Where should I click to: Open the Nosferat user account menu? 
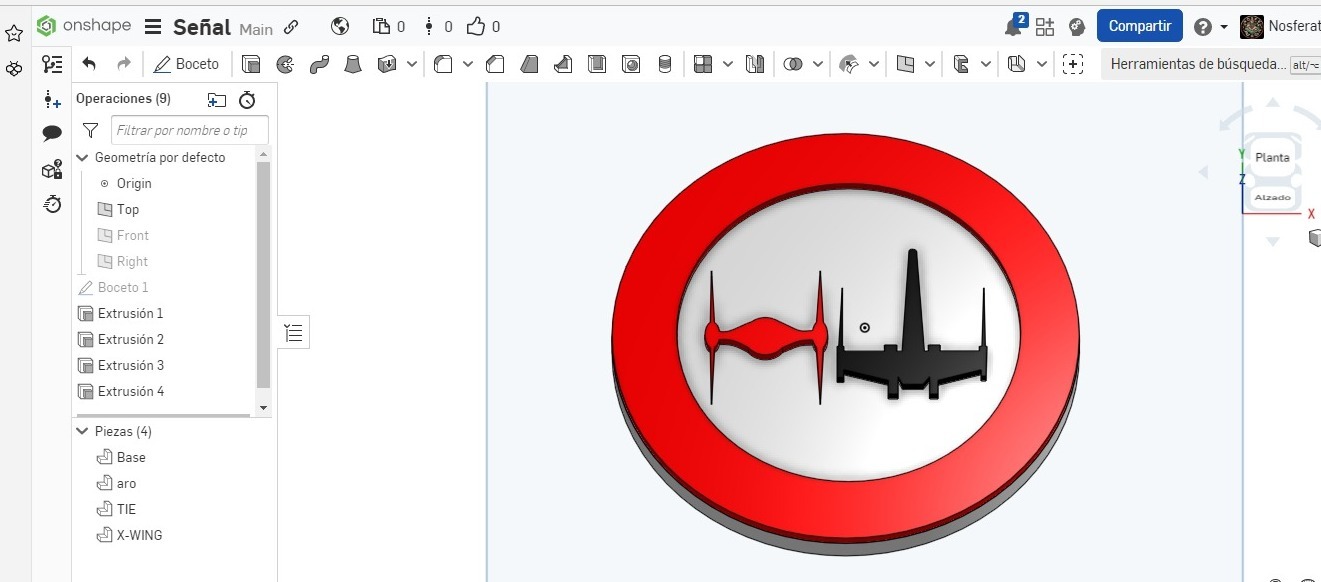(1280, 27)
